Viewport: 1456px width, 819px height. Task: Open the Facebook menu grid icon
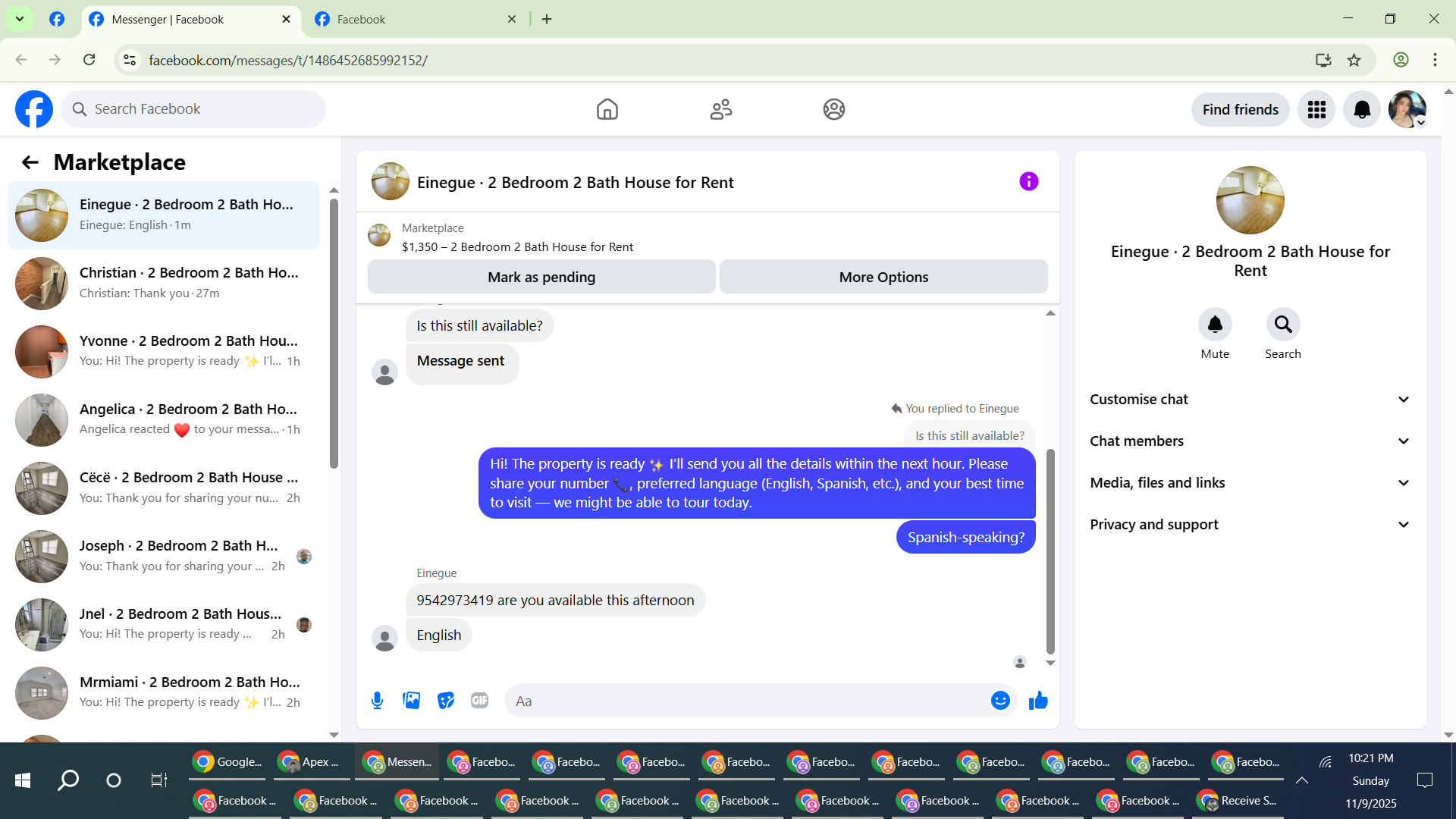coord(1316,110)
